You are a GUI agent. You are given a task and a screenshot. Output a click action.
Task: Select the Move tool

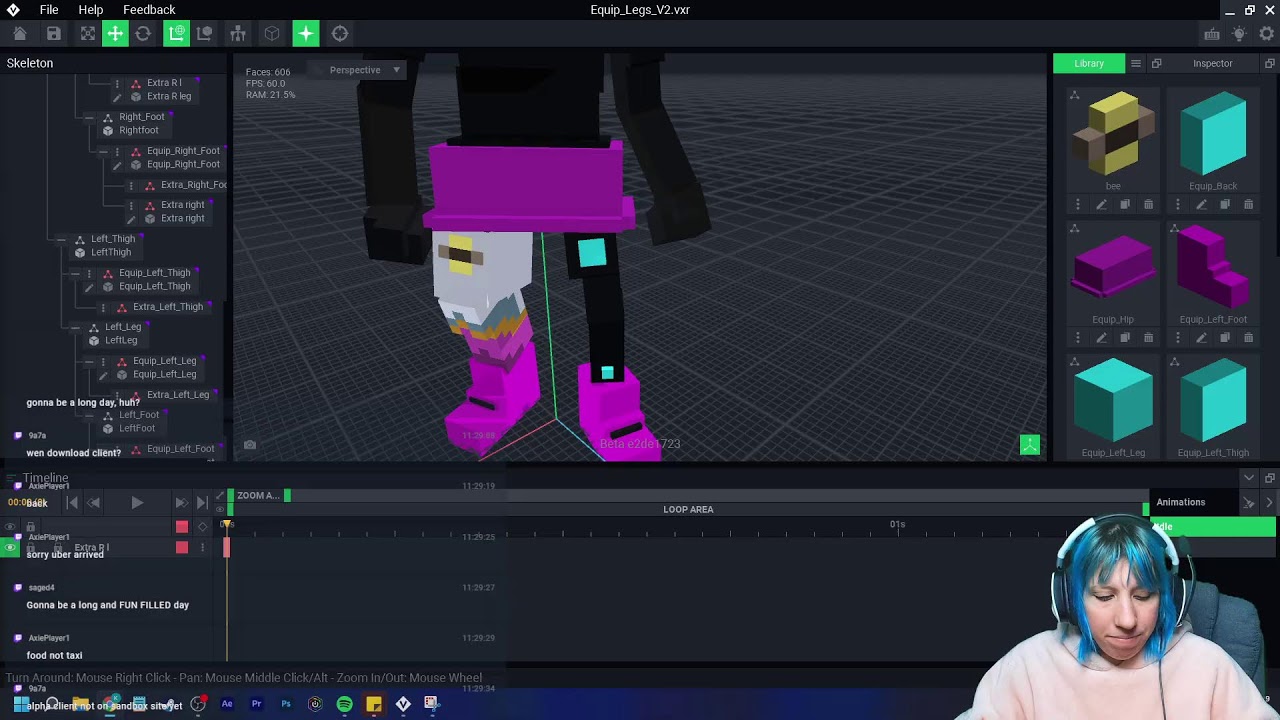click(115, 34)
